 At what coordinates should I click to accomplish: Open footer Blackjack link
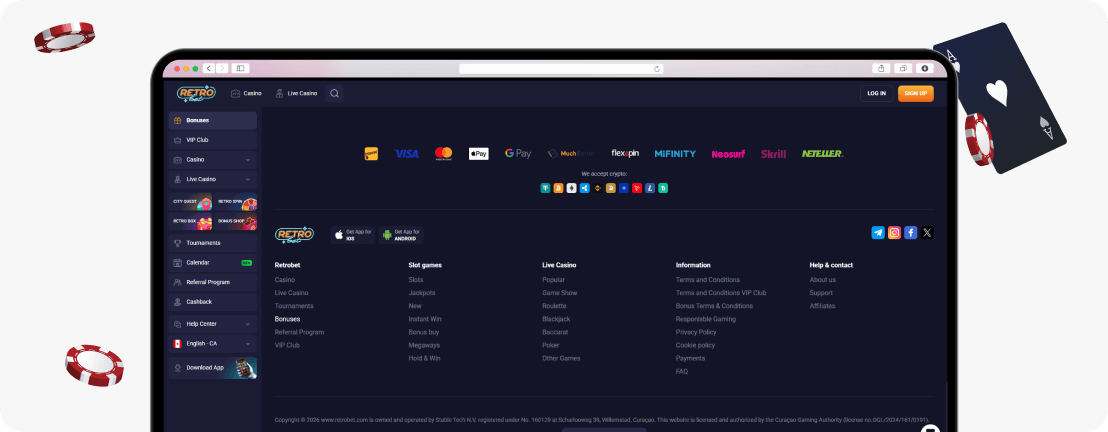pyautogui.click(x=556, y=319)
